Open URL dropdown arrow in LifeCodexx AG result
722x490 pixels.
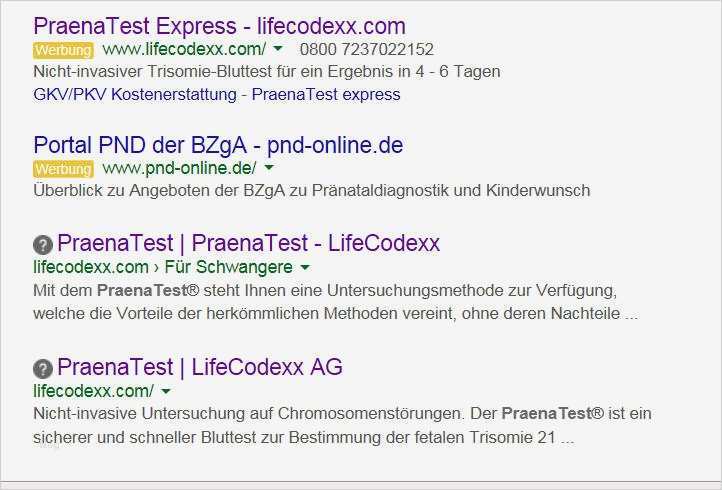(x=166, y=391)
